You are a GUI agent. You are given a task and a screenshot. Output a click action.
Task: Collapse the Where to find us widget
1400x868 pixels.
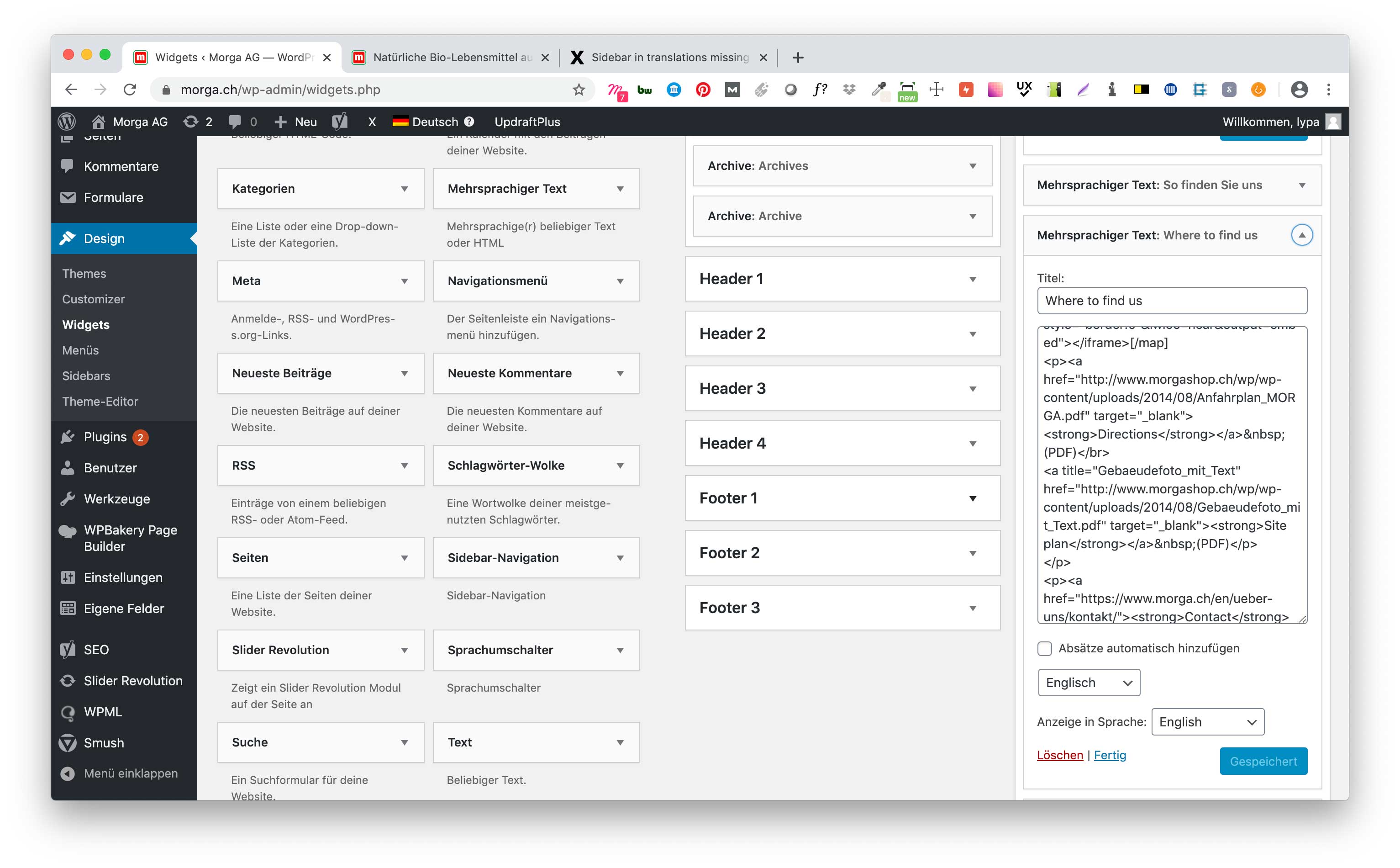[x=1301, y=235]
